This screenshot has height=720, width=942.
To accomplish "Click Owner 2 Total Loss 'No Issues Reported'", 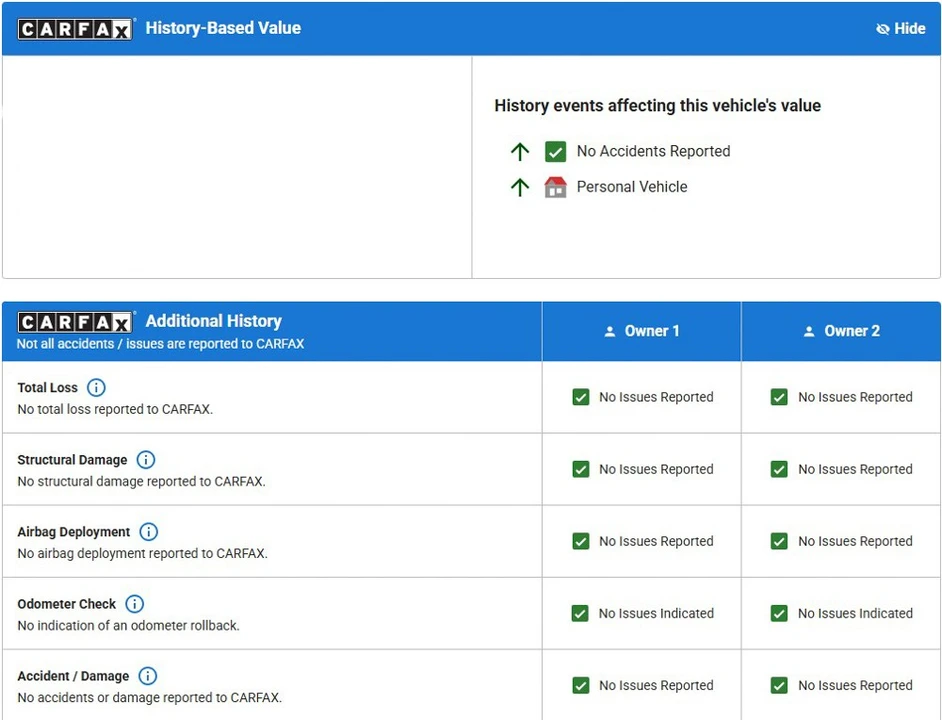I will pyautogui.click(x=855, y=397).
